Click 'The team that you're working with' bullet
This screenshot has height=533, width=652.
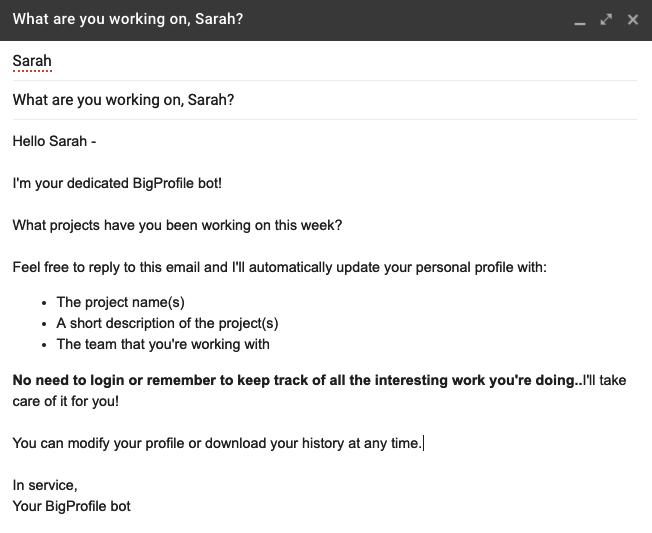[163, 344]
